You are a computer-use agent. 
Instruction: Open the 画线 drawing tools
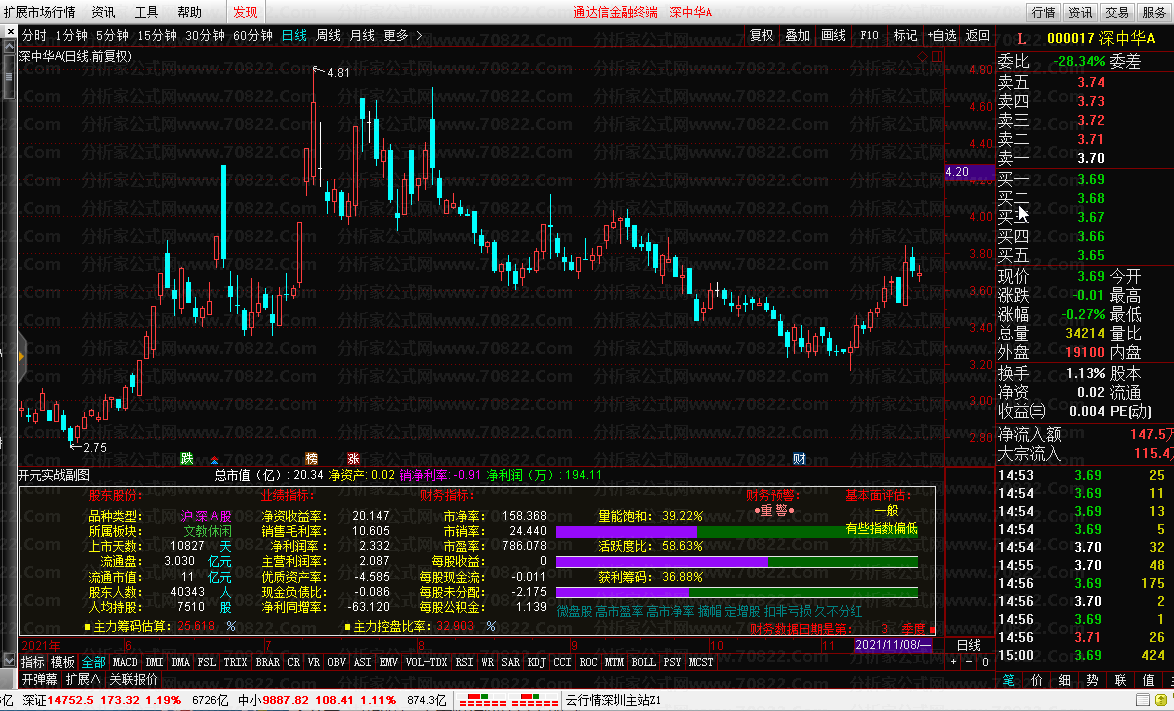click(833, 35)
